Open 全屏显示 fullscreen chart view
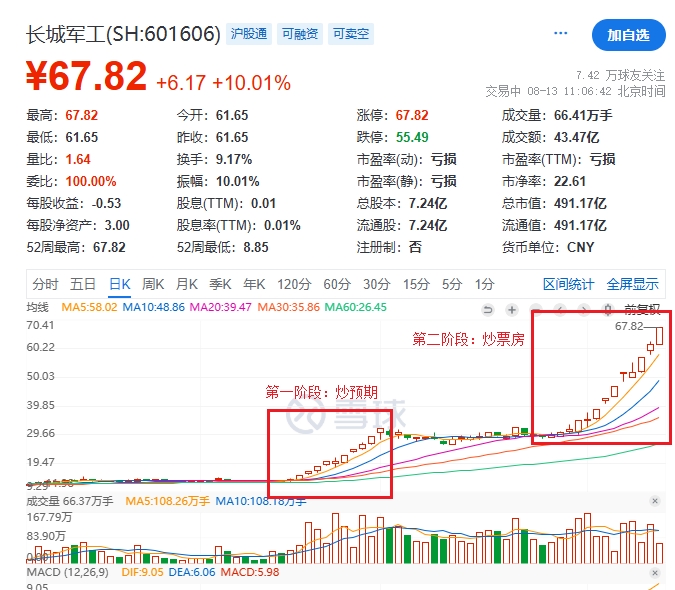Image resolution: width=675 pixels, height=590 pixels. click(632, 284)
